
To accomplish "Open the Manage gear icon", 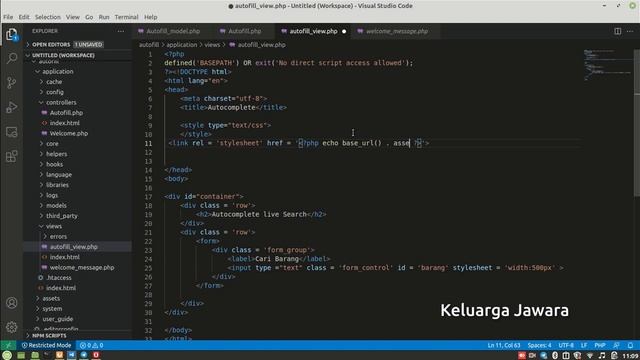I will click(x=11, y=327).
